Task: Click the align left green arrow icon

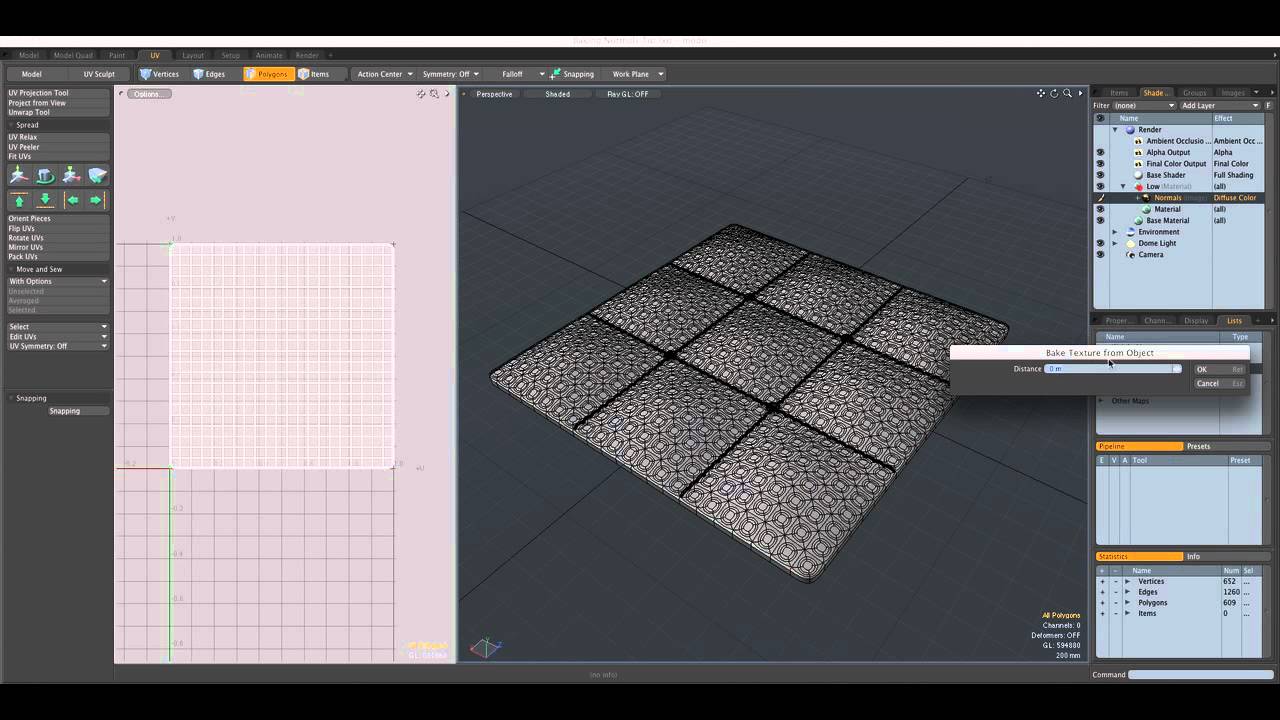Action: (72, 200)
